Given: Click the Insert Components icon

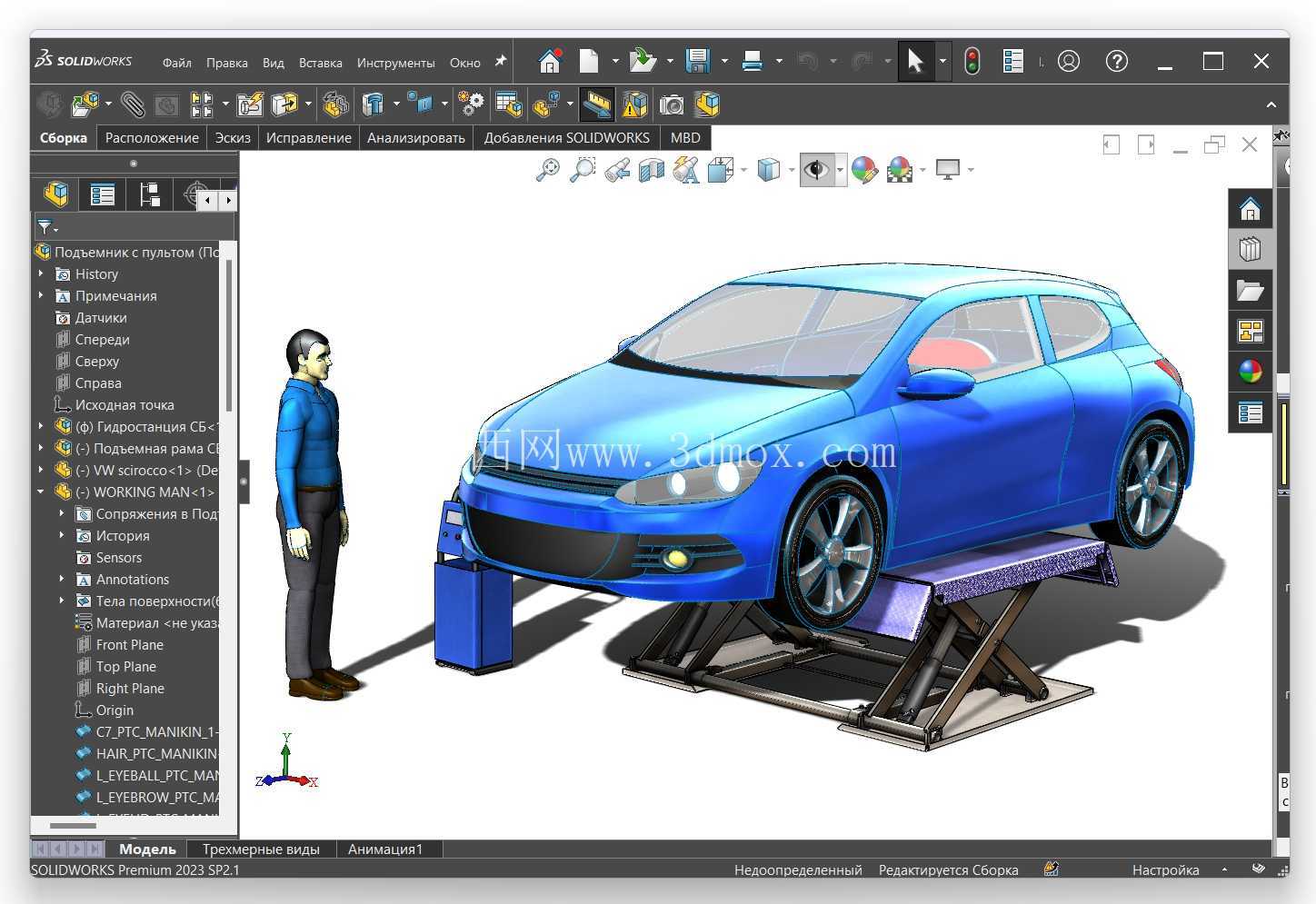Looking at the screenshot, I should click(85, 104).
